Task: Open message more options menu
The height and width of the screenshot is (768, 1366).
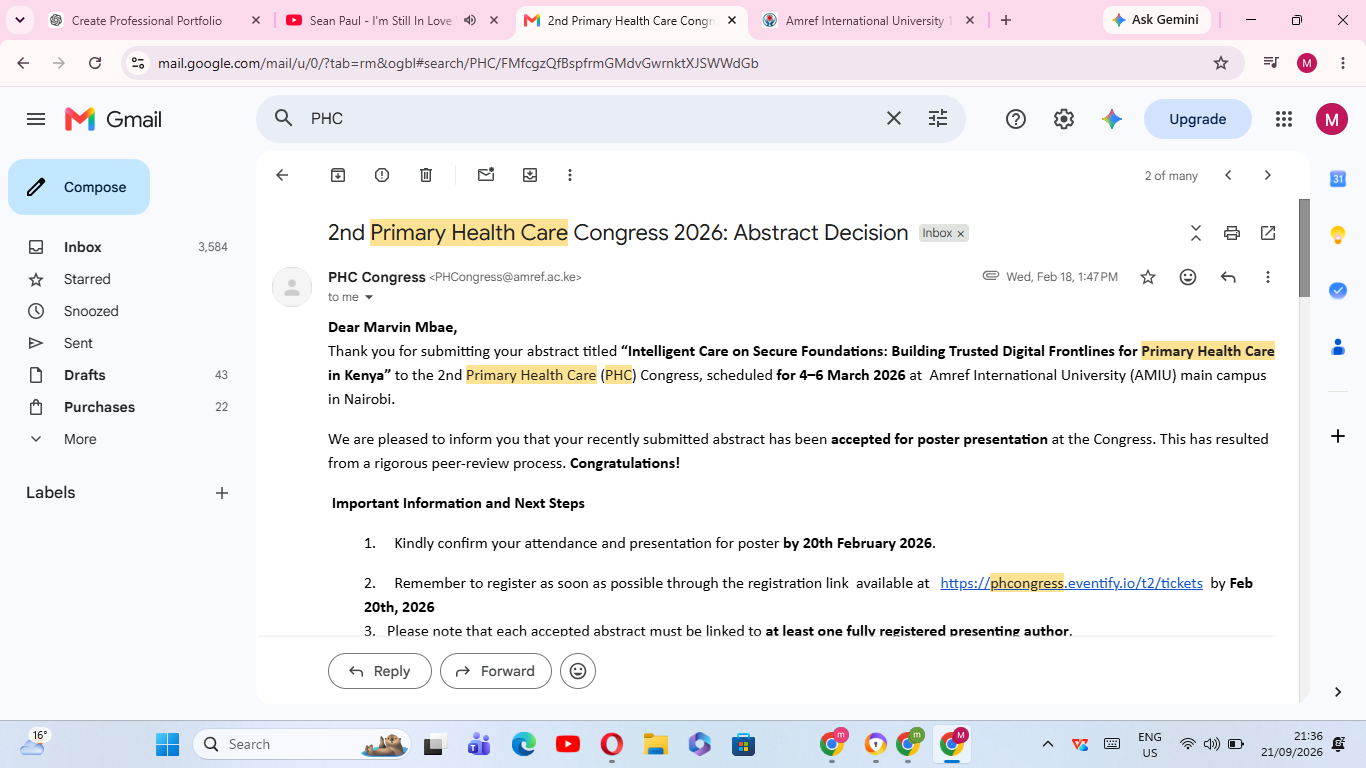Action: pyautogui.click(x=1268, y=277)
